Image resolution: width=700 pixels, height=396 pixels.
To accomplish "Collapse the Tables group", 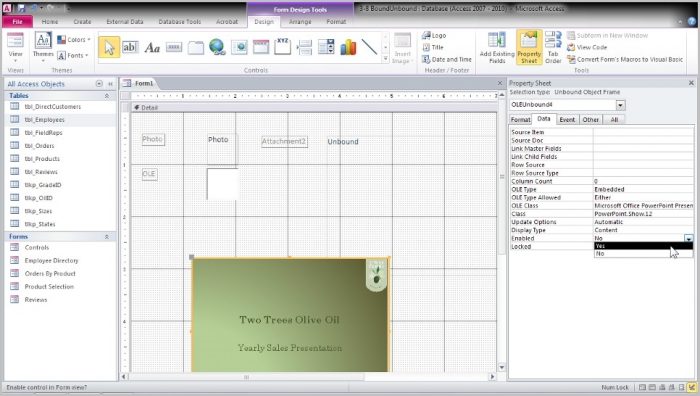I will click(x=107, y=96).
